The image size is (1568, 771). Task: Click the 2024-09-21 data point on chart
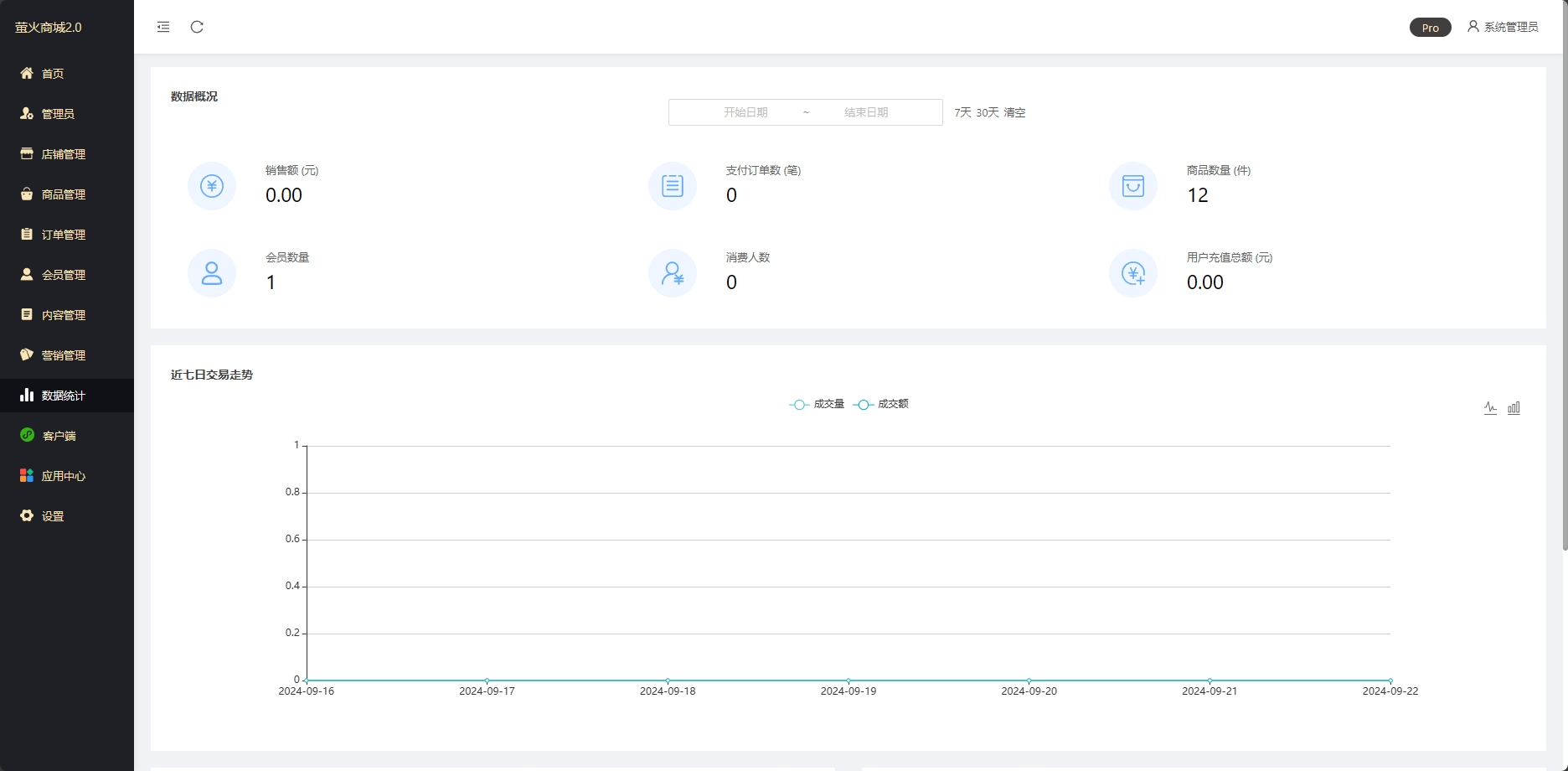pos(1210,680)
